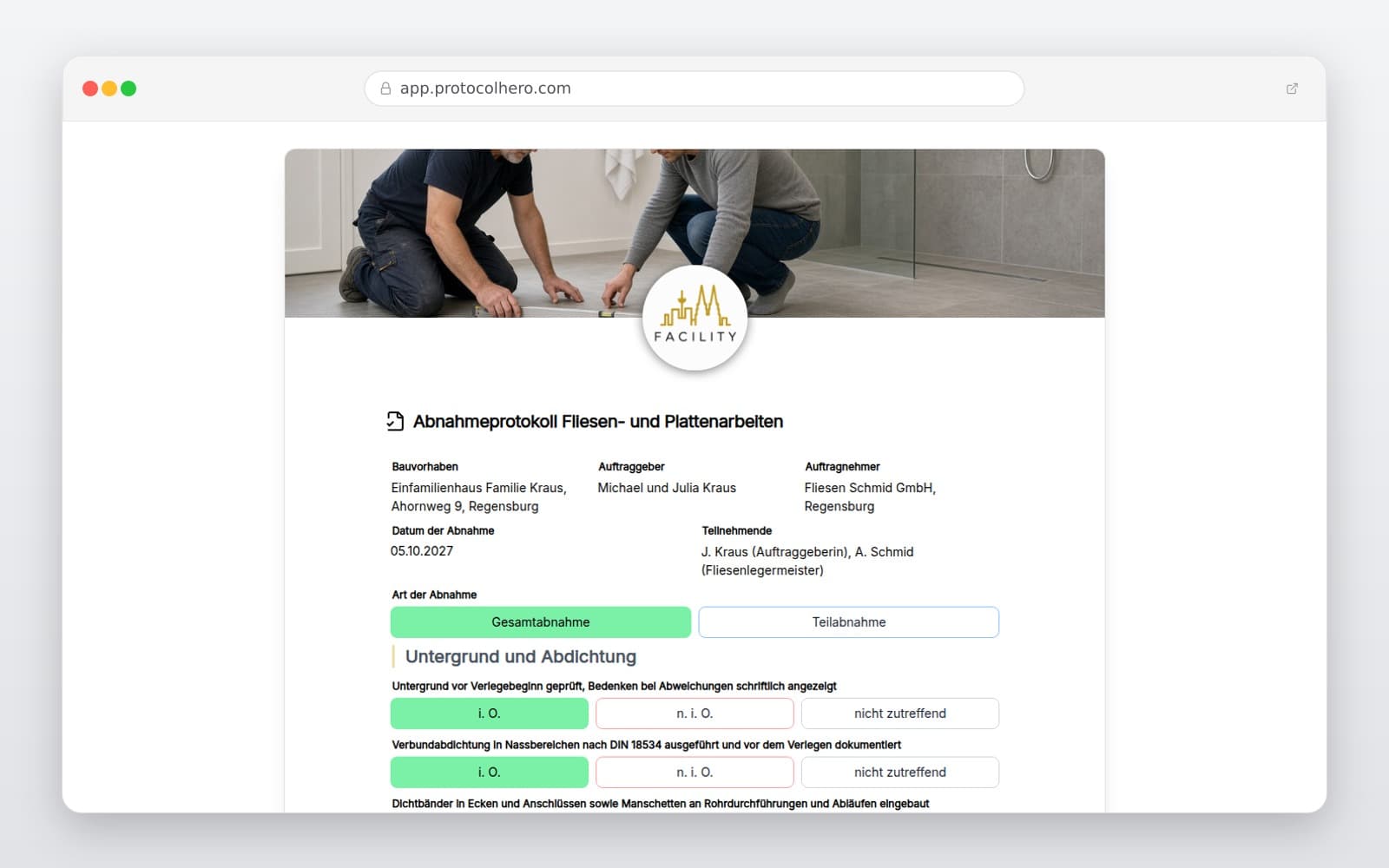This screenshot has width=1389, height=868.
Task: Mark Untergrund geprüft as n. i. O.
Action: [x=694, y=713]
